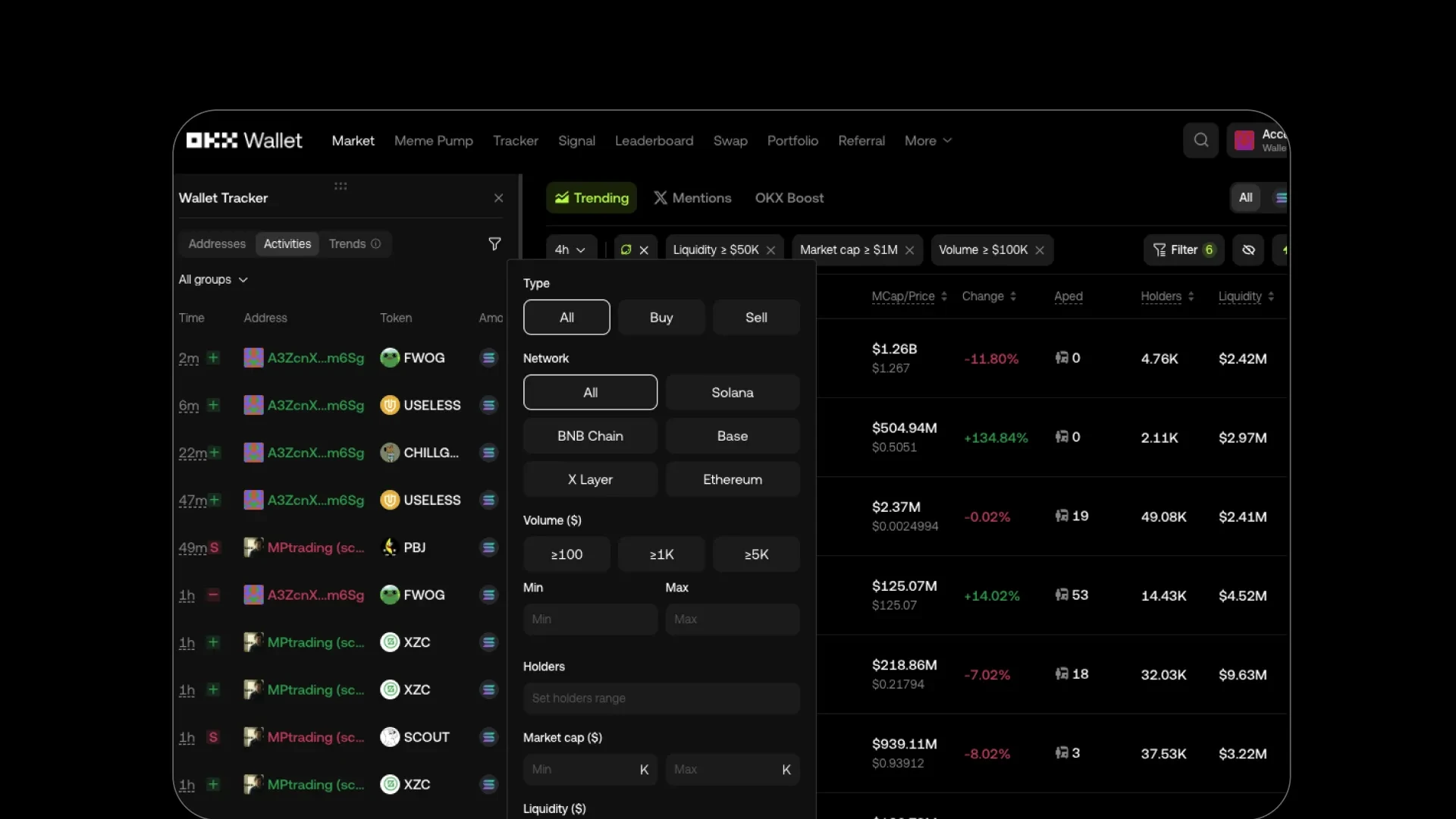Open the More navigation dropdown
This screenshot has width=1456, height=819.
pyautogui.click(x=927, y=140)
